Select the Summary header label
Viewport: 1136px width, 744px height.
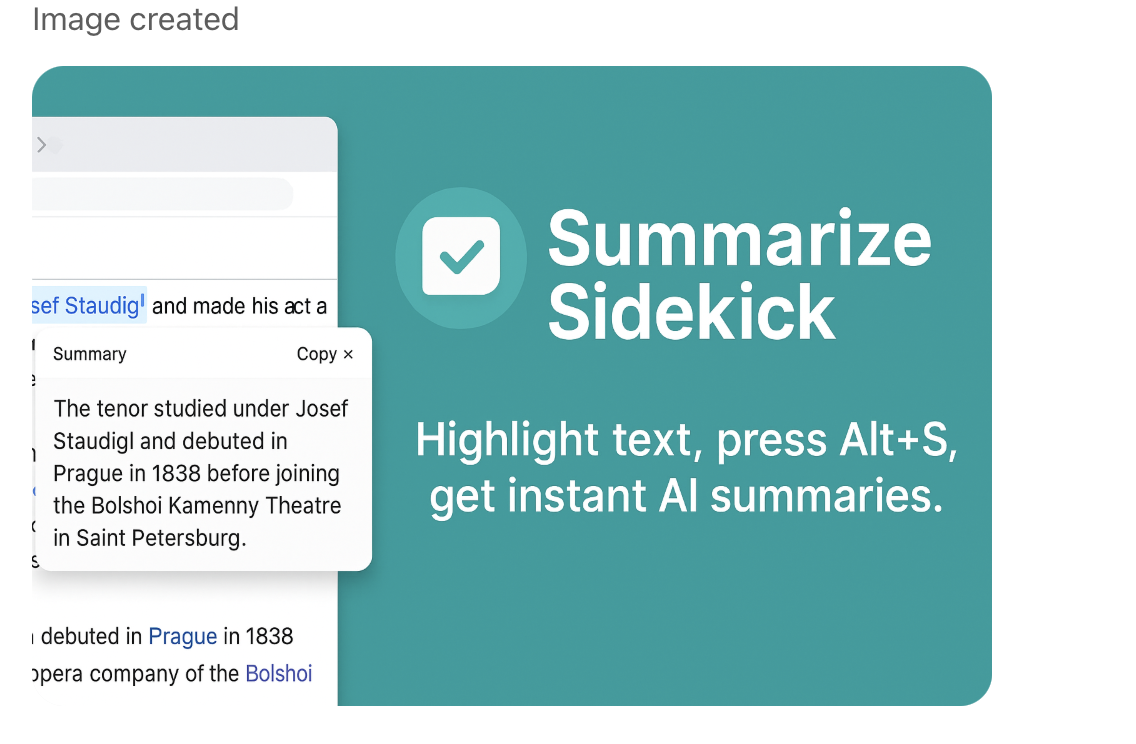click(x=89, y=354)
